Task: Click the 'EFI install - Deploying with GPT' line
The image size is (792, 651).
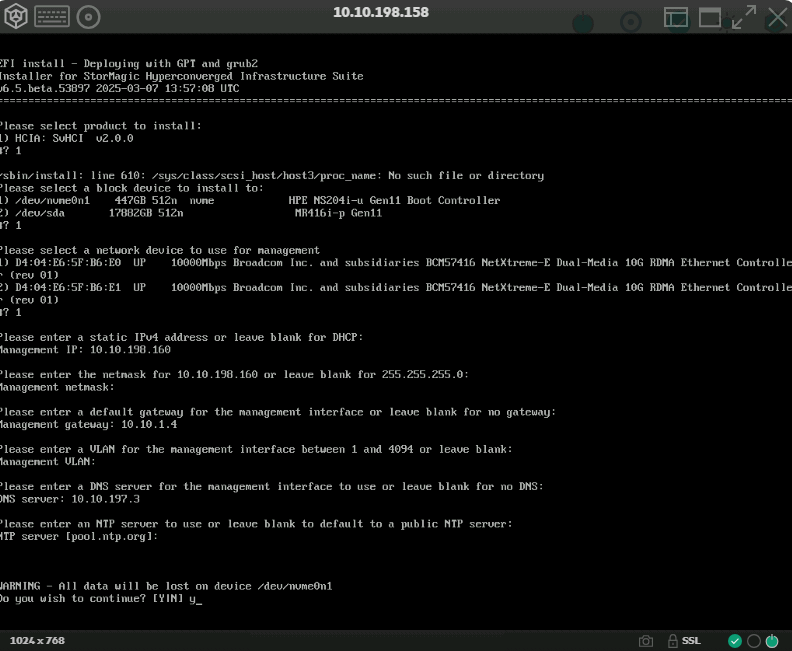Action: click(129, 64)
